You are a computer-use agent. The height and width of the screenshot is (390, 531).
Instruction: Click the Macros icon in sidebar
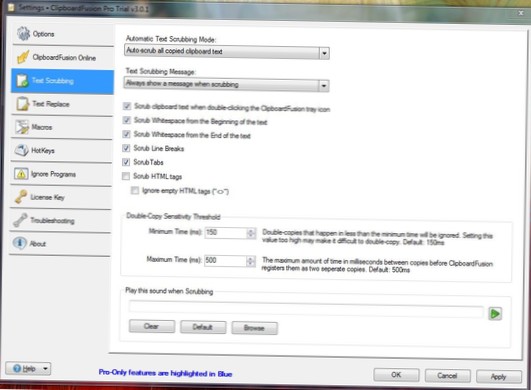tap(22, 127)
